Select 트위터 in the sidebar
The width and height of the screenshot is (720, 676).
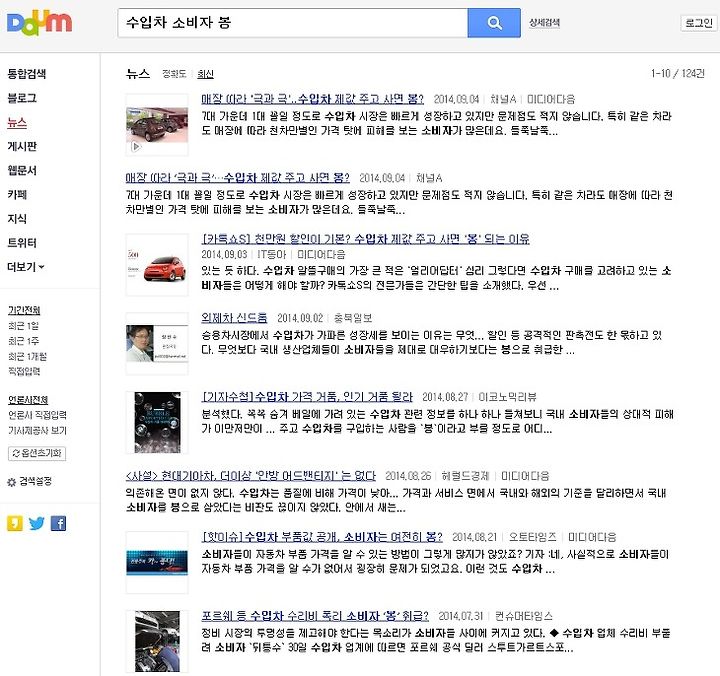coord(22,243)
